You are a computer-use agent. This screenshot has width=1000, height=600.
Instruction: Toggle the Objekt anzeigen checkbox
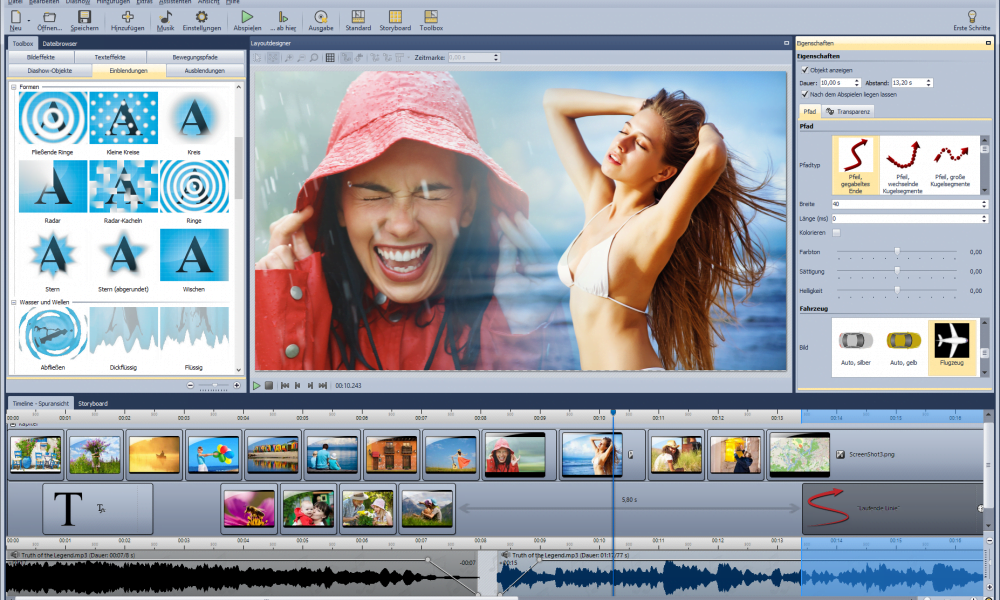click(x=805, y=70)
